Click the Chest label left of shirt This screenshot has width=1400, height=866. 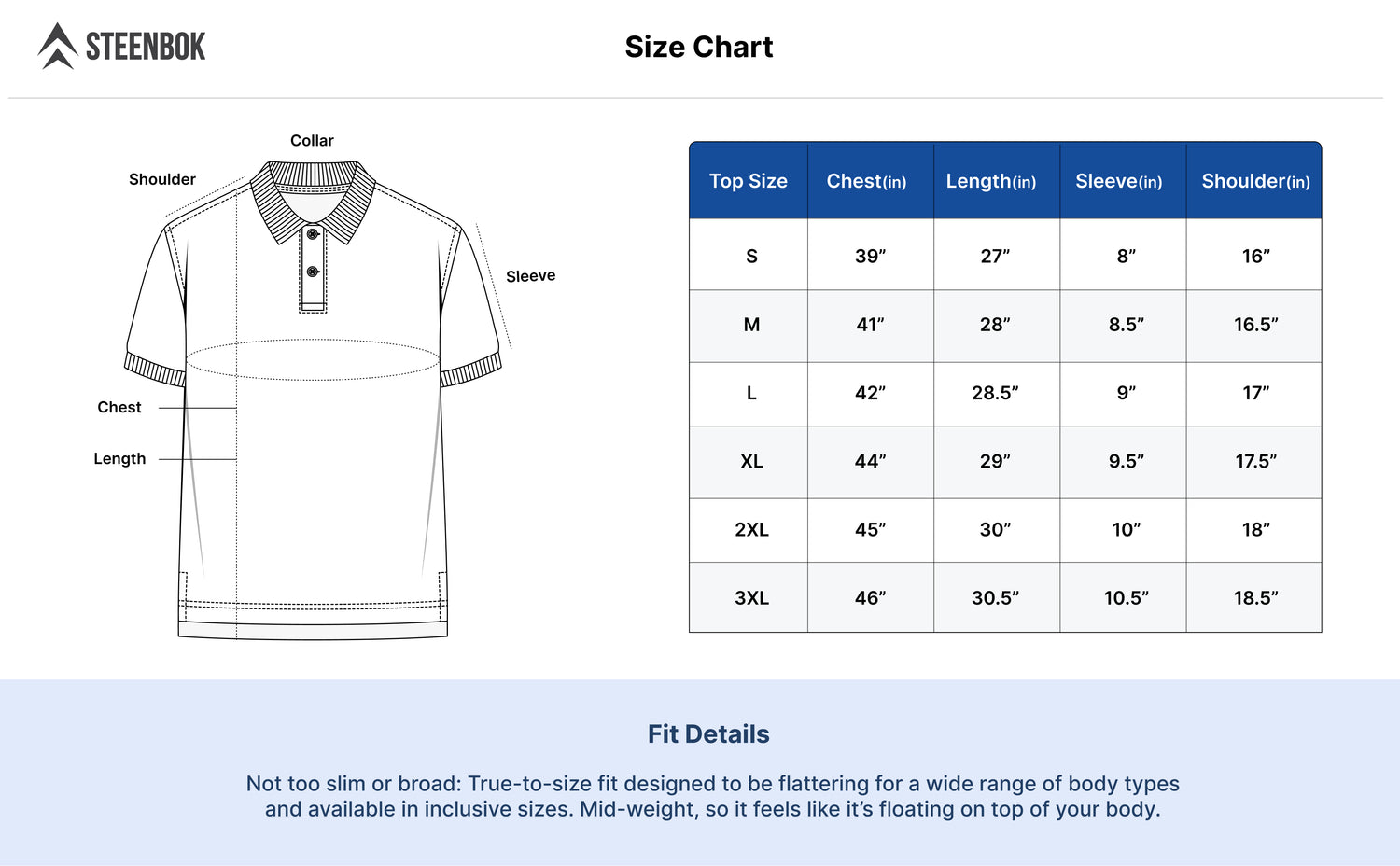(x=119, y=408)
